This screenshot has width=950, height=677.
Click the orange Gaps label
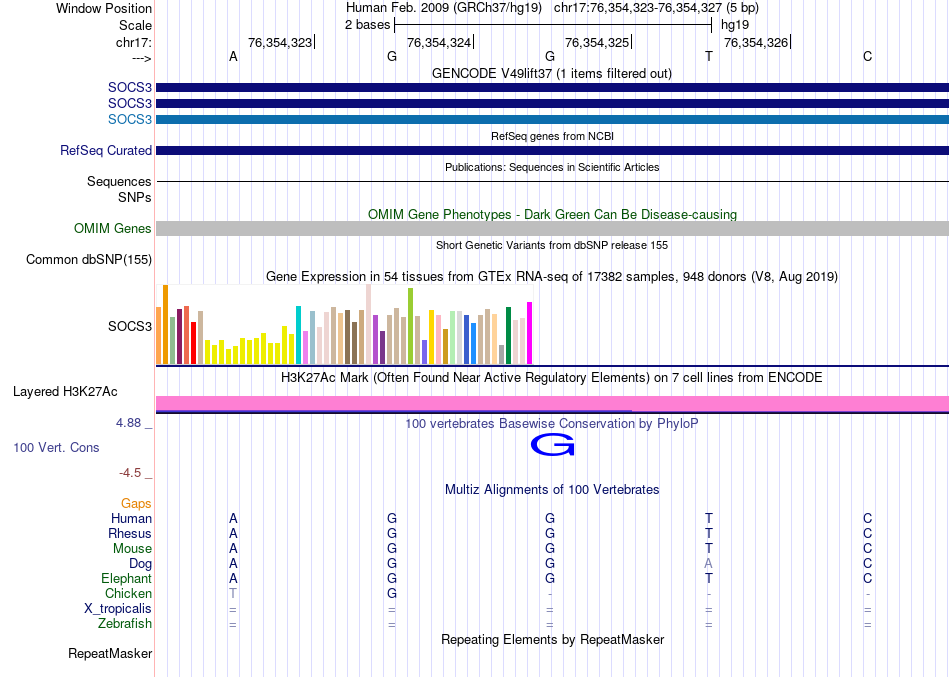tap(136, 504)
